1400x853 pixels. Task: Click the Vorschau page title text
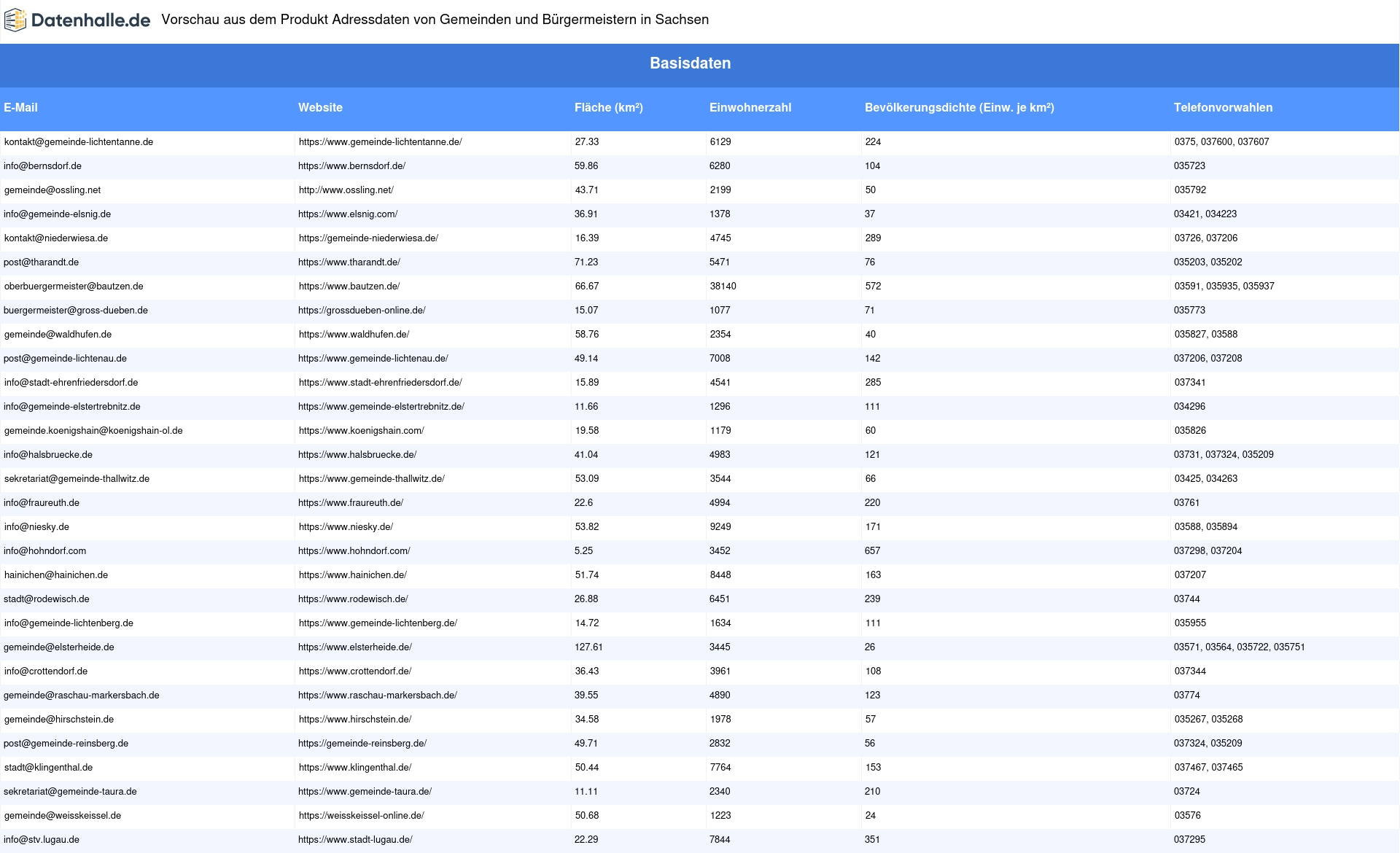pos(435,20)
